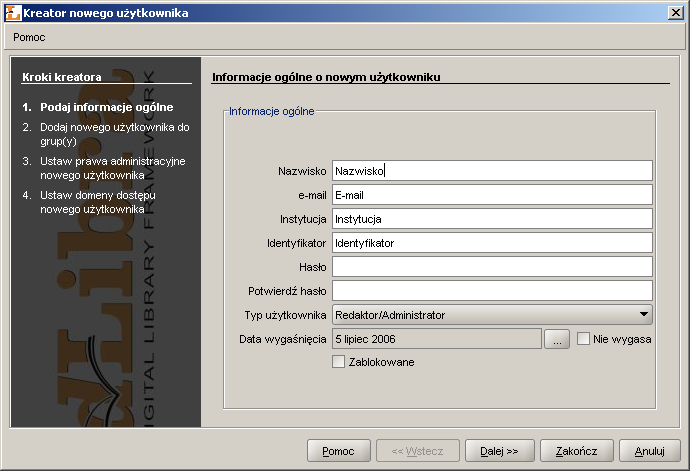Close the Kreator nowego użytkownika window

click(675, 13)
